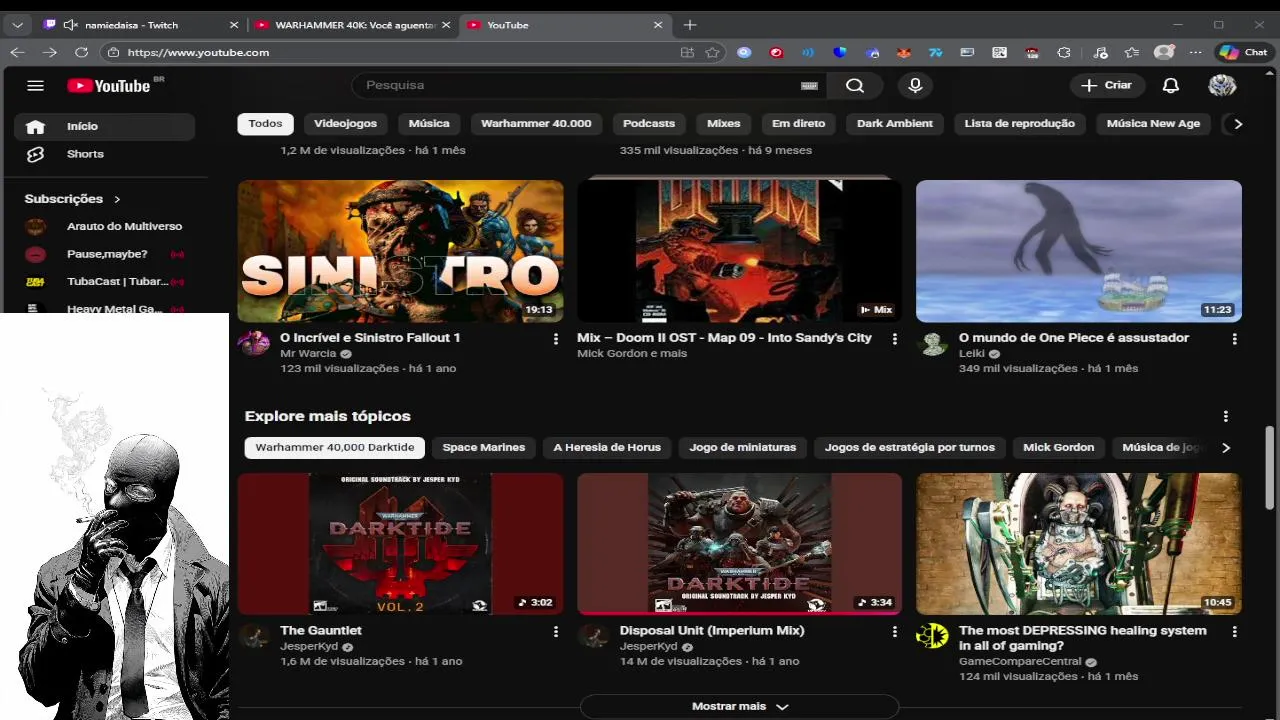The image size is (1280, 720).
Task: Open DEPRESSING healing system video thumbnail
Action: (x=1079, y=544)
